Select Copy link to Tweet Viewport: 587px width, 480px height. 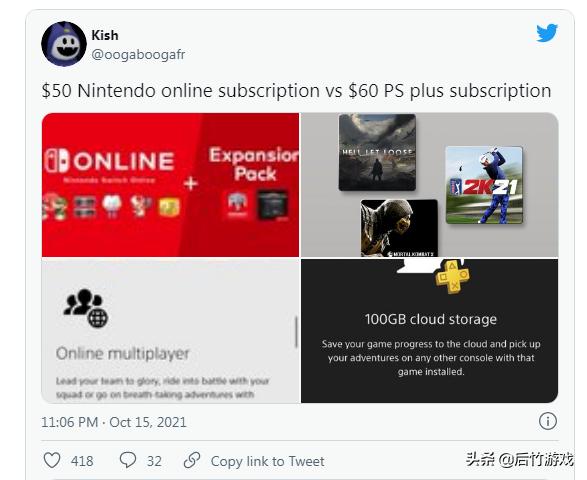268,461
